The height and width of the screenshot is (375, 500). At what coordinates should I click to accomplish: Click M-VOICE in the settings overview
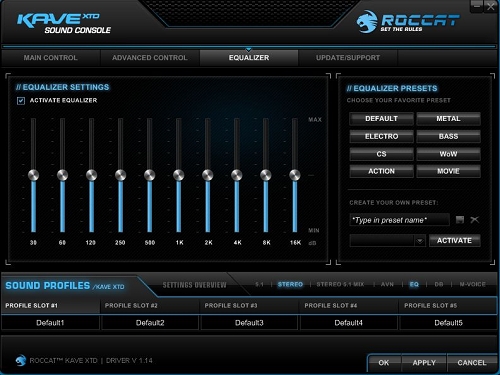tap(472, 284)
